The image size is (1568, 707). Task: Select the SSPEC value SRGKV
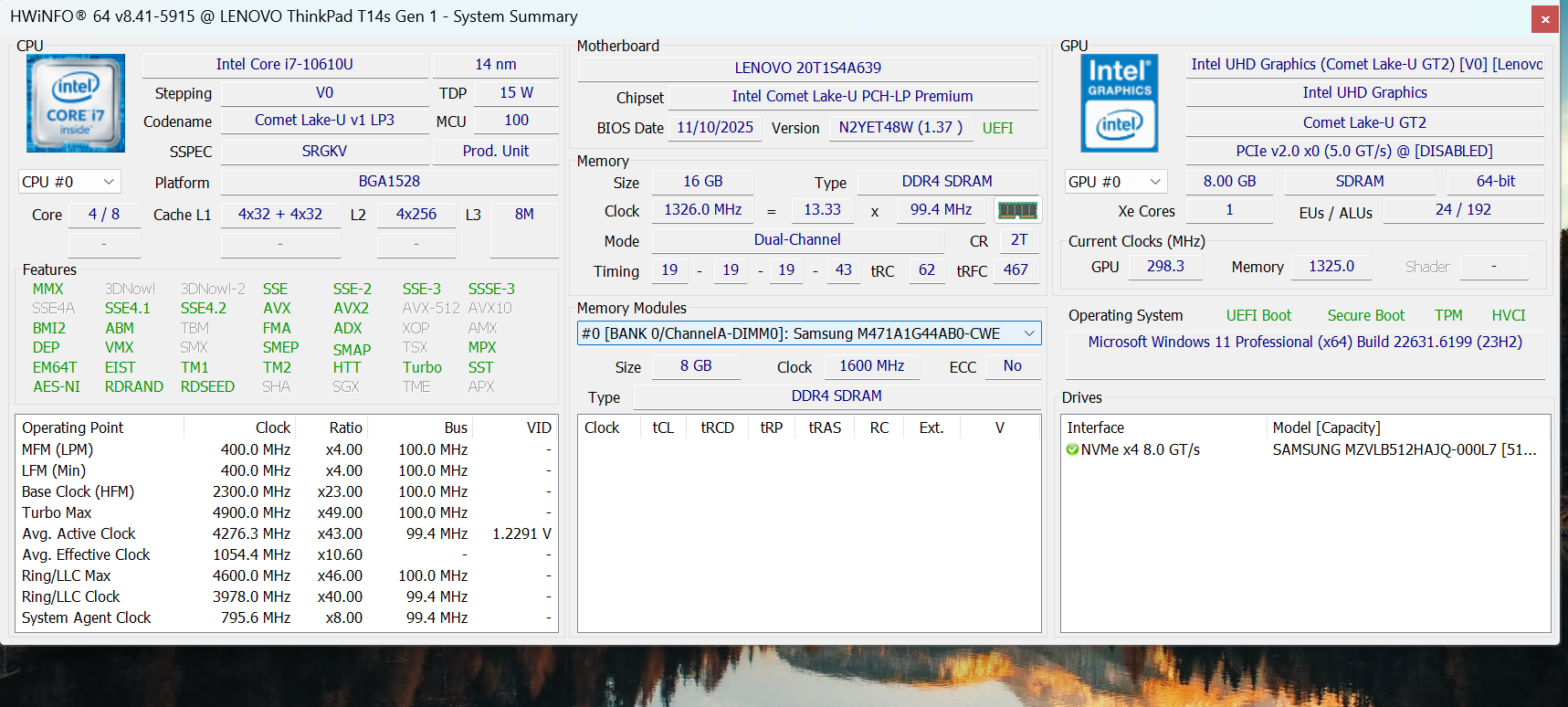[324, 151]
